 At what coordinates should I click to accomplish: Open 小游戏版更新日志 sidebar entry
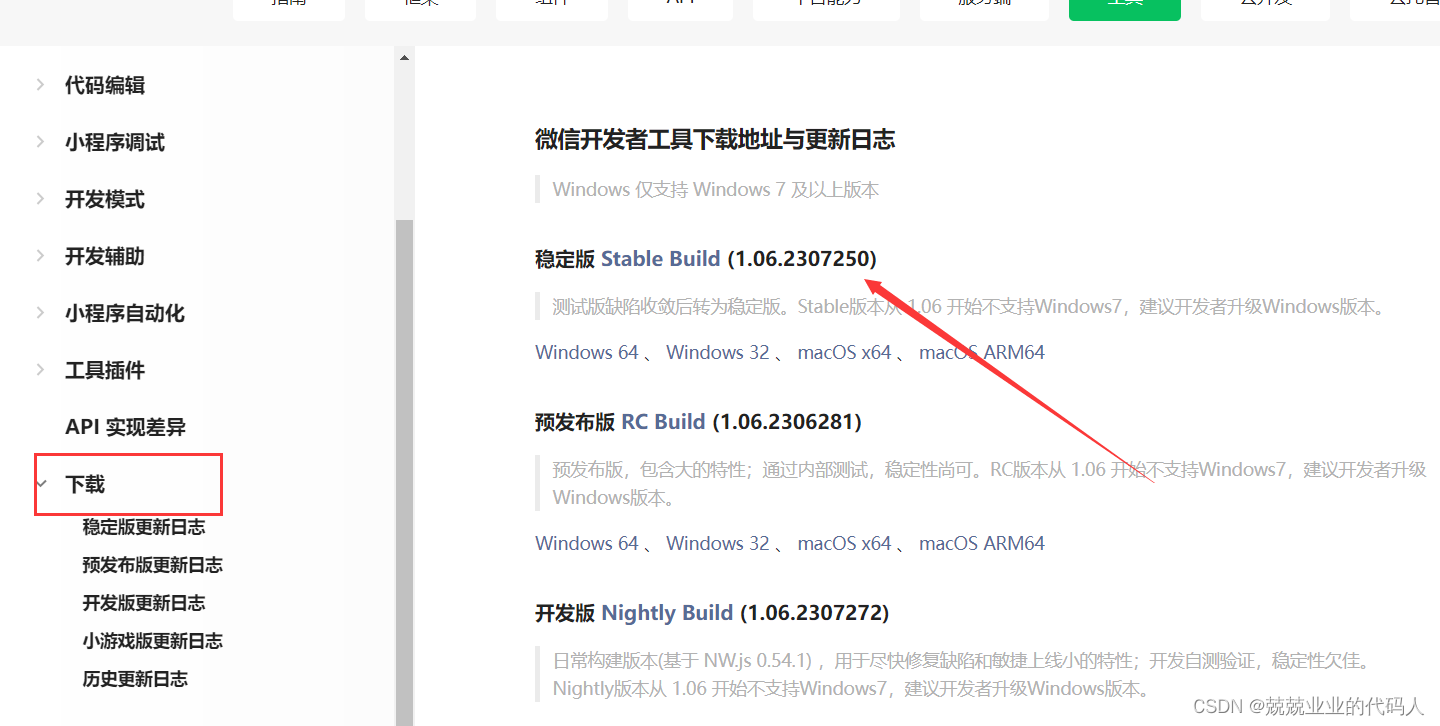point(152,641)
